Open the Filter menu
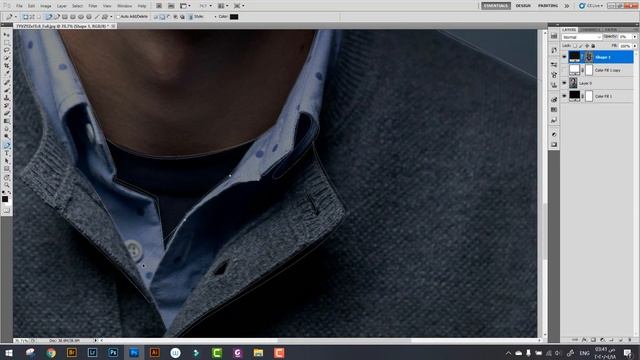 click(93, 6)
